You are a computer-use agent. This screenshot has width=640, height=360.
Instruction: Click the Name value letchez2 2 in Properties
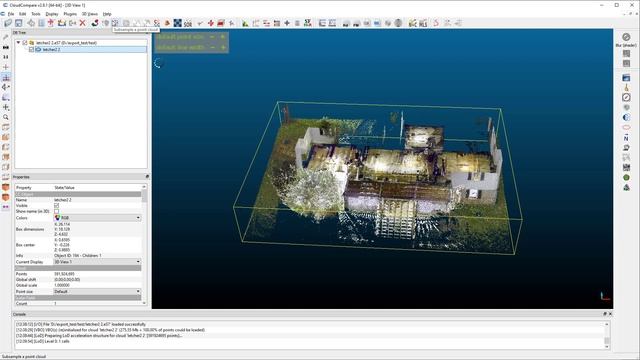pyautogui.click(x=63, y=200)
